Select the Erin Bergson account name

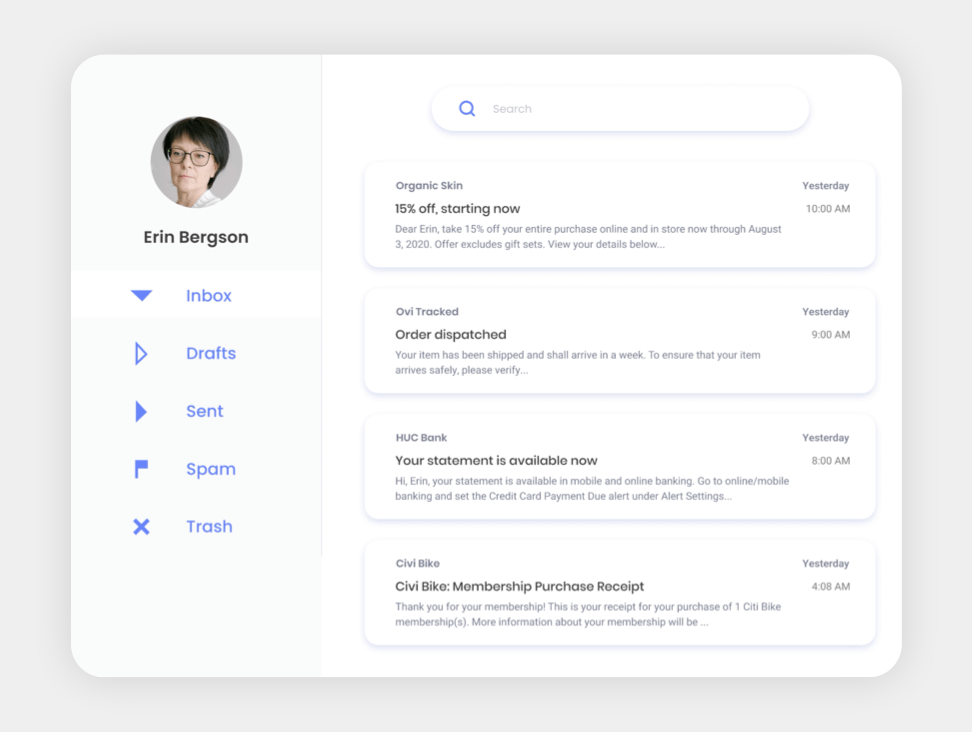(x=196, y=237)
